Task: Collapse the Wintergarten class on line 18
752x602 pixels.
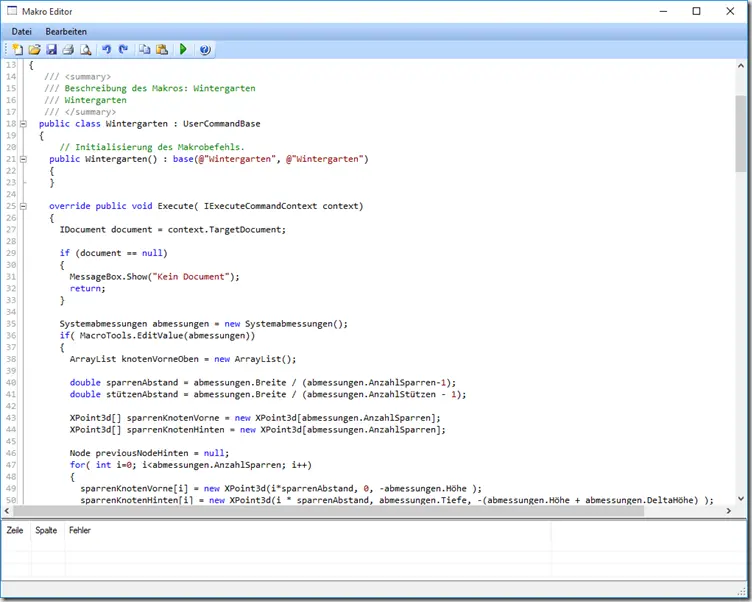Action: 23,124
